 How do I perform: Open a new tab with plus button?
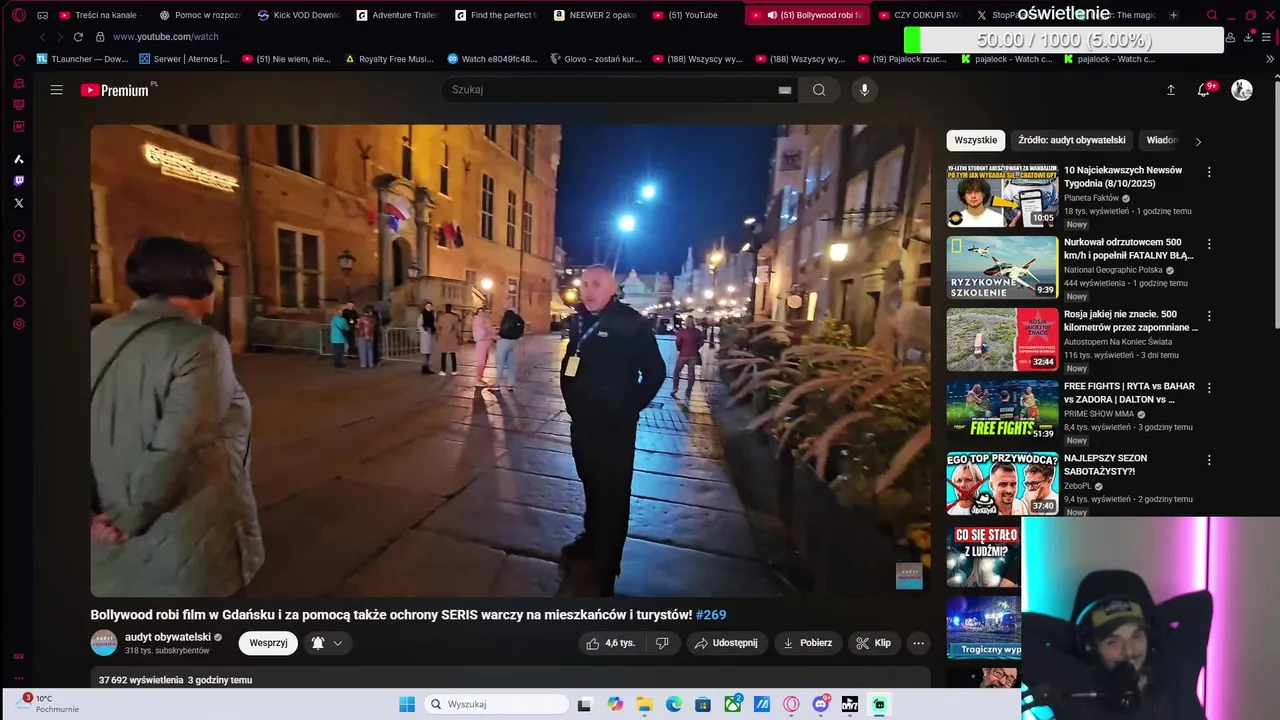point(1173,15)
